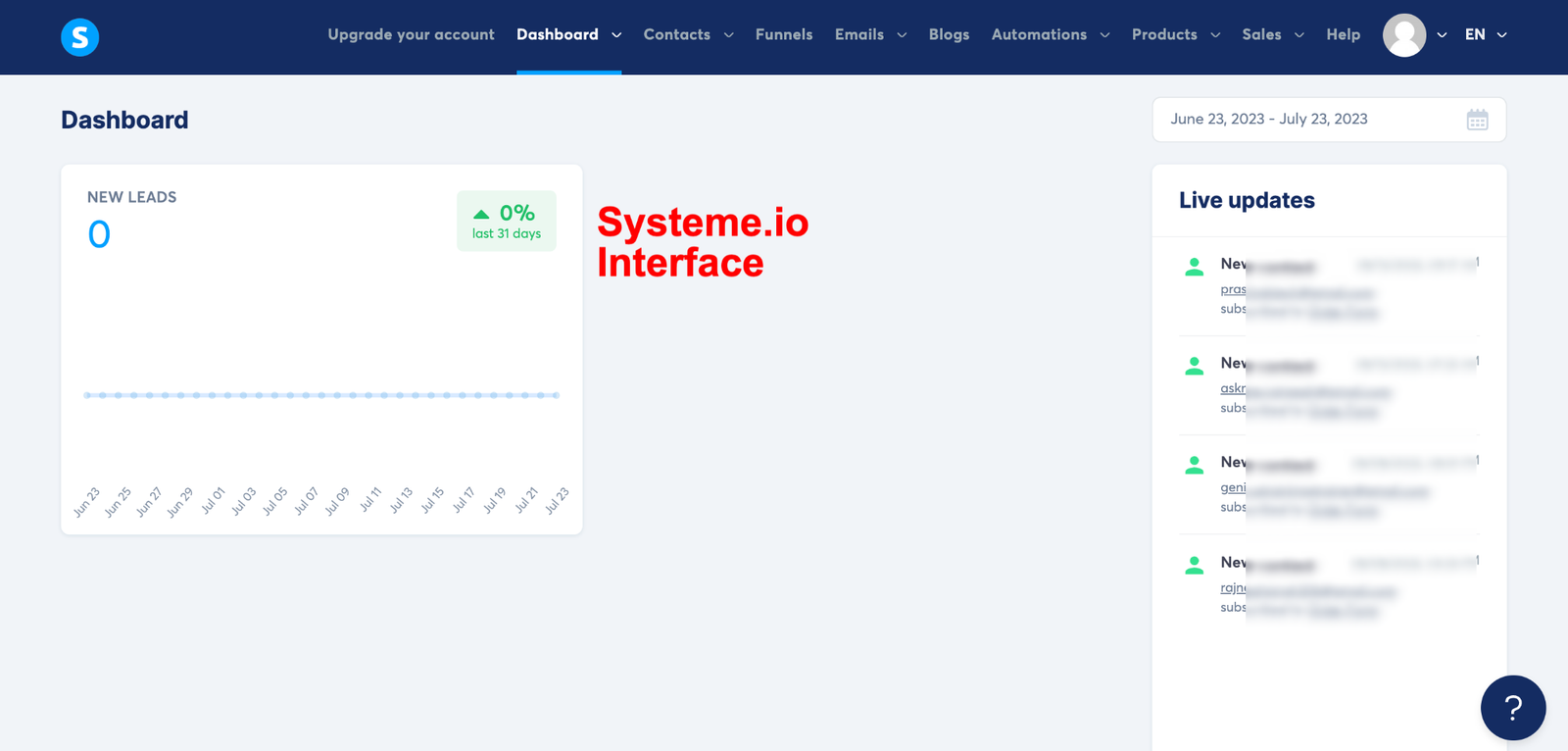Expand the Dashboard dropdown chevron

click(616, 35)
